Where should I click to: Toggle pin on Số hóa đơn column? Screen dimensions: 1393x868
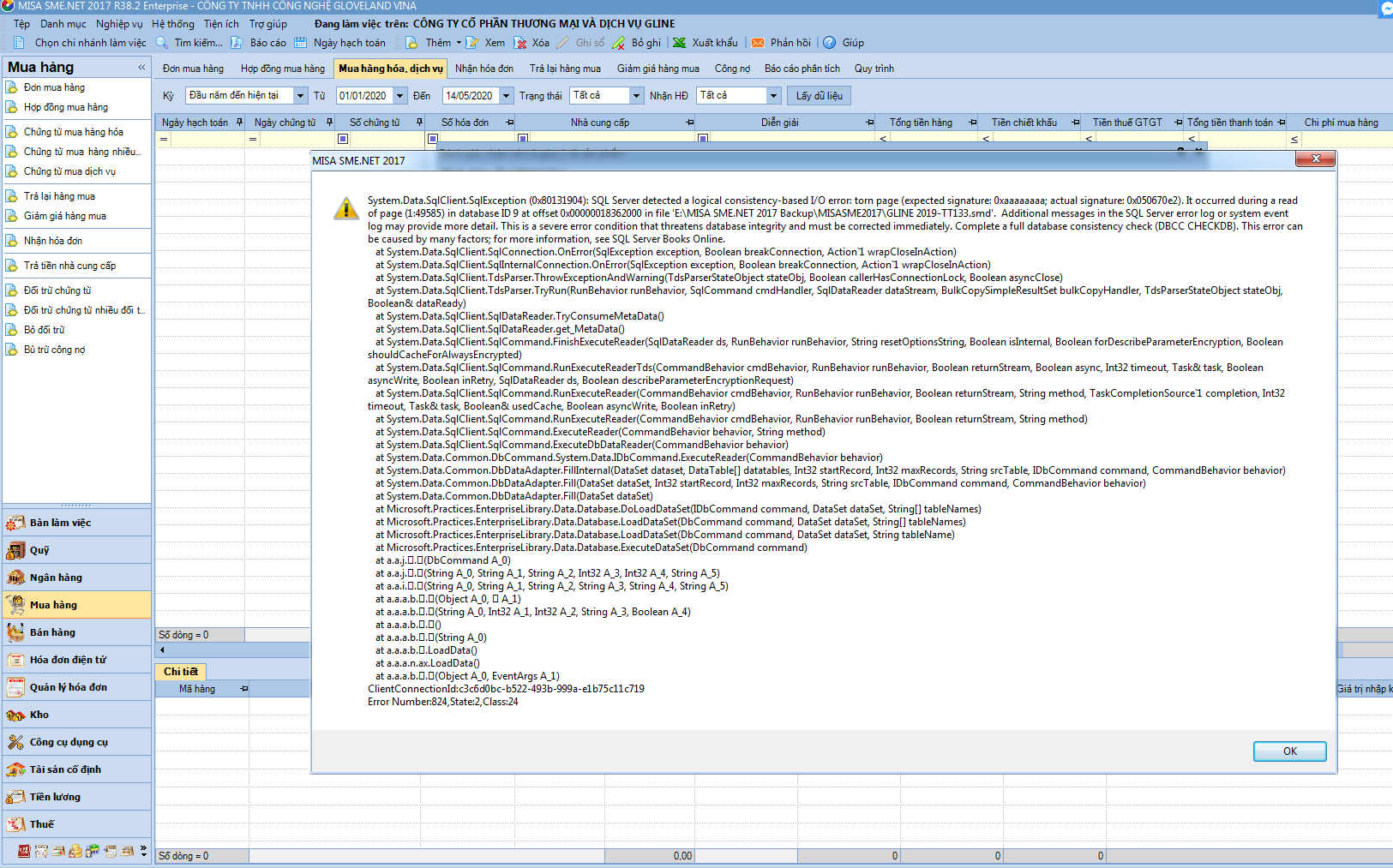(x=510, y=123)
